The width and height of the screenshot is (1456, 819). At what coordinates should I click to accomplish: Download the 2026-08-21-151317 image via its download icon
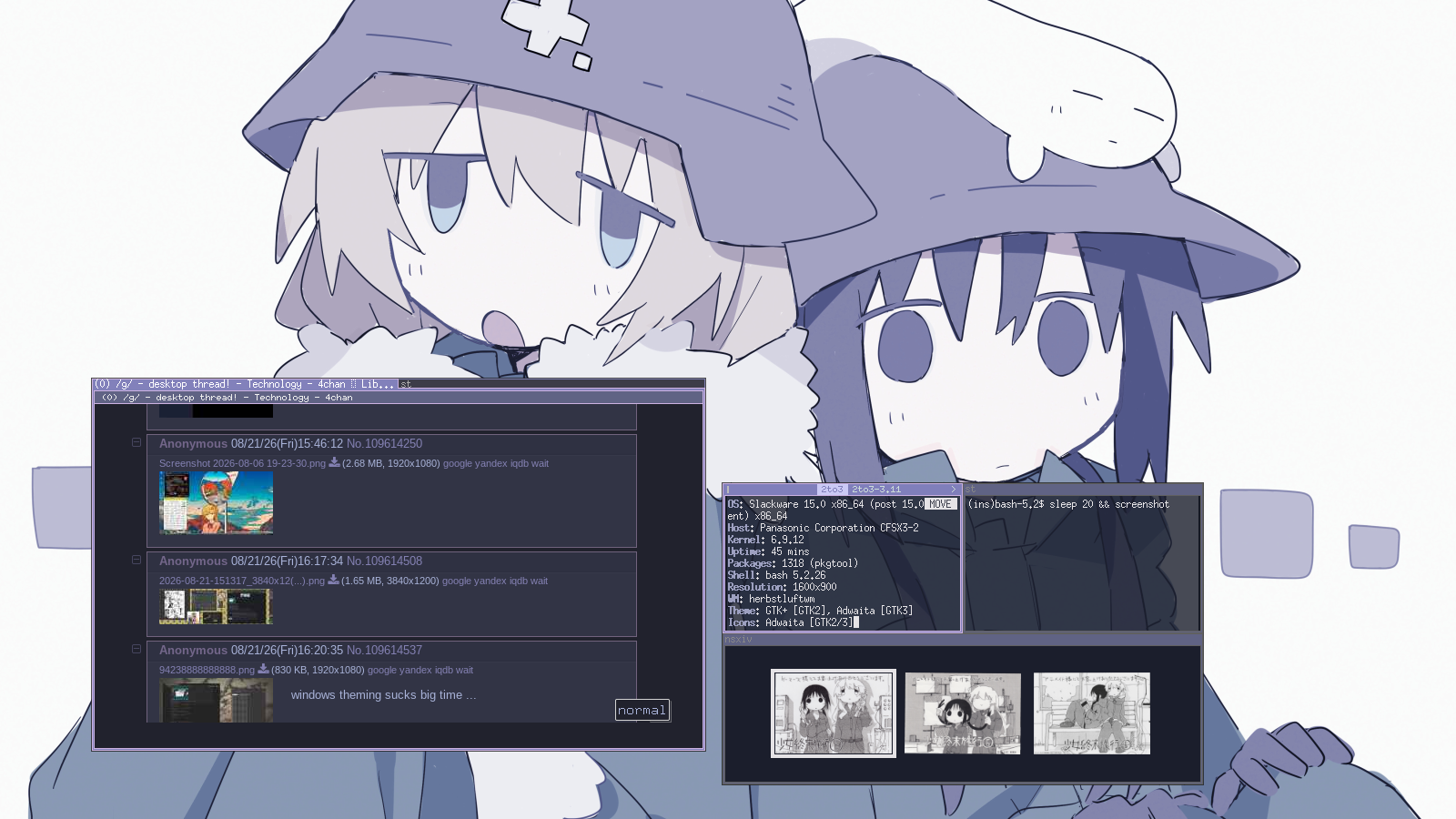coord(333,580)
